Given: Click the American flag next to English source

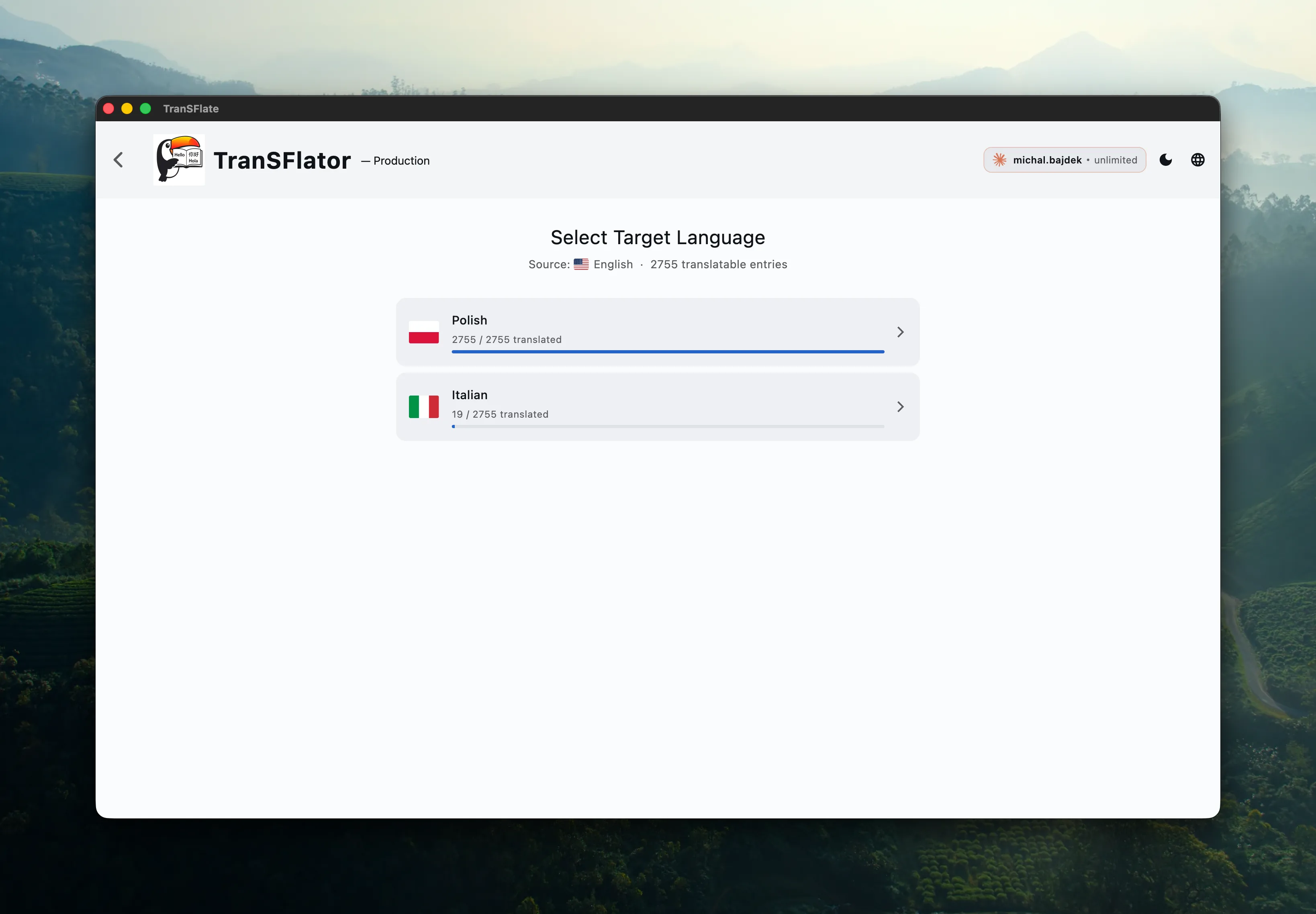Looking at the screenshot, I should click(580, 264).
